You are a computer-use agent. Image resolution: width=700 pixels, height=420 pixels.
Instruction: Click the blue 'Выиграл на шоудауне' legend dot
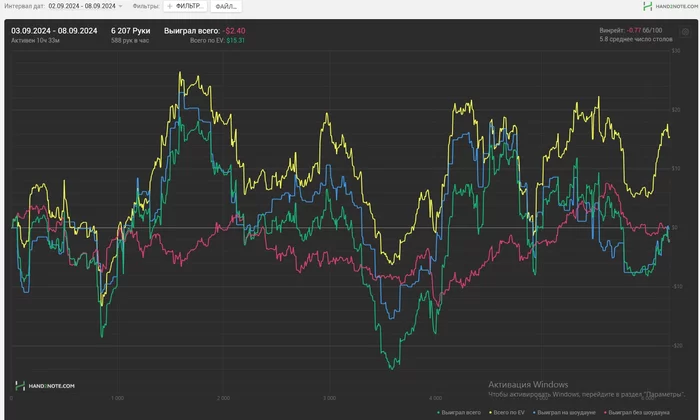[x=534, y=412]
